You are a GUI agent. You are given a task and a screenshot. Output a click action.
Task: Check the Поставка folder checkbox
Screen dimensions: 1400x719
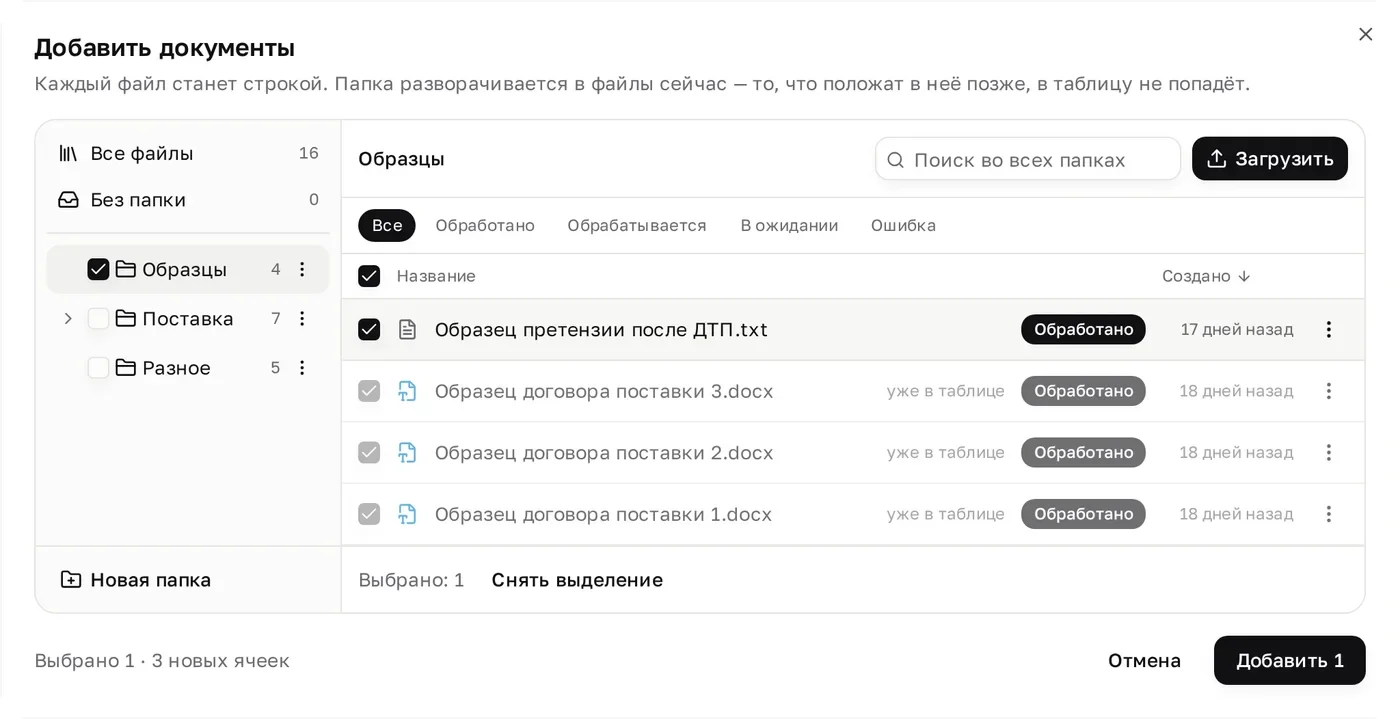click(x=98, y=318)
